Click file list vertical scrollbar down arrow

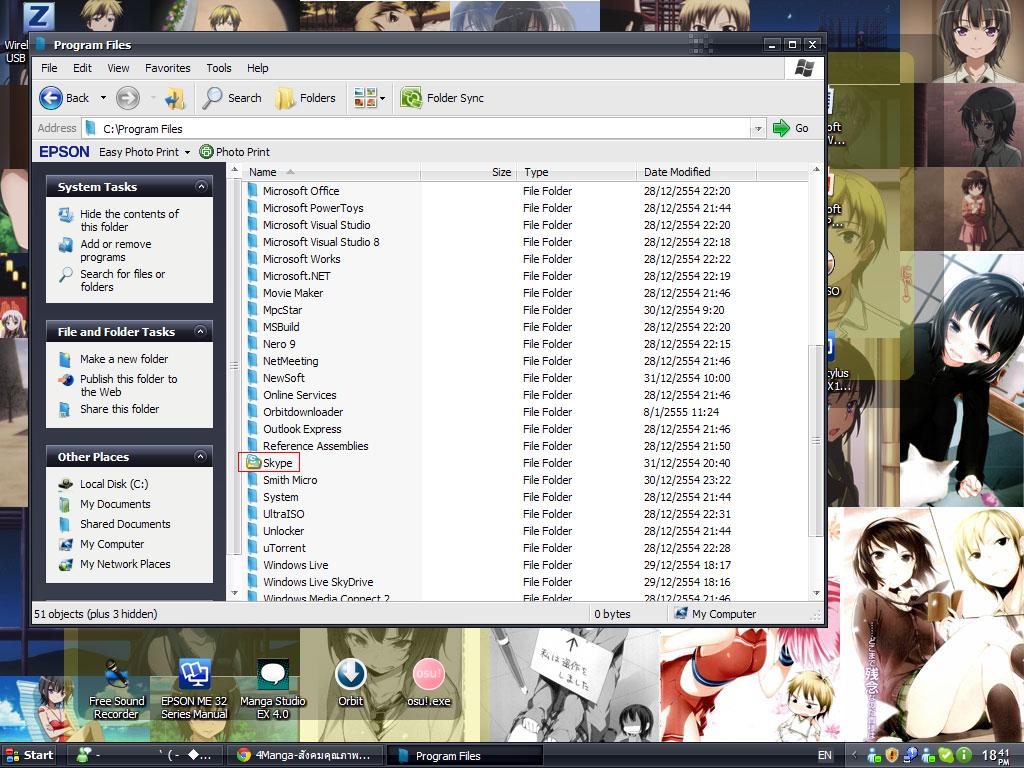click(x=816, y=593)
